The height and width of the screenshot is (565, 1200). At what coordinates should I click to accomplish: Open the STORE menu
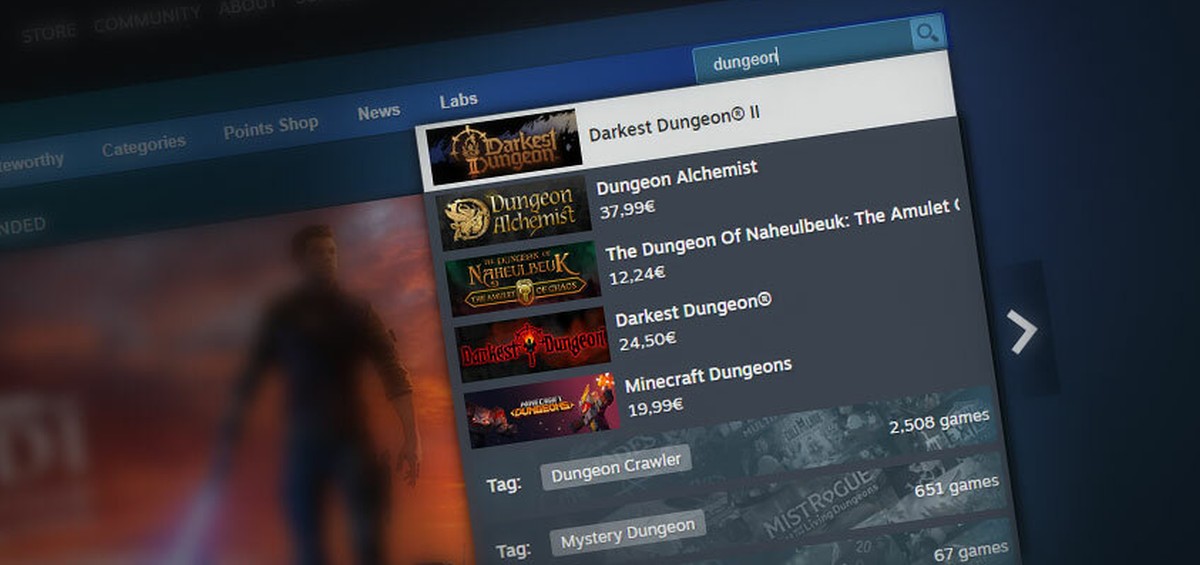coord(49,33)
